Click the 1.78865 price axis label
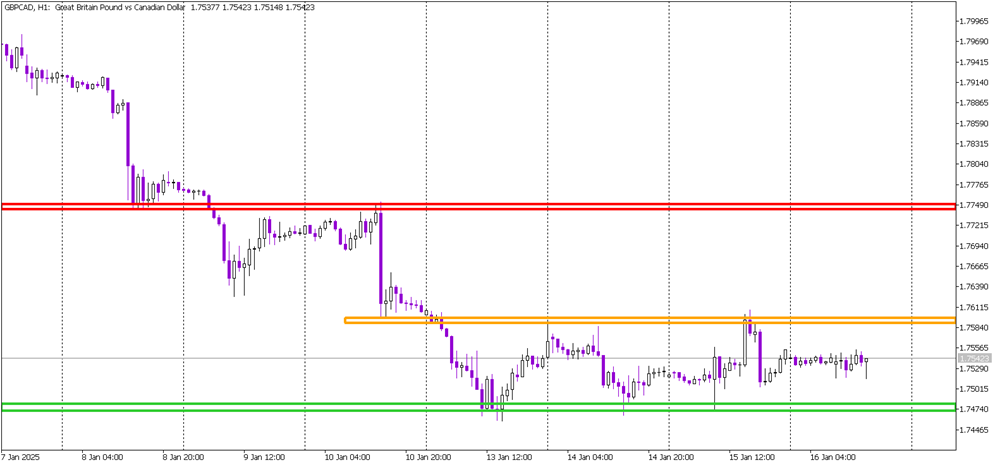 pos(975,103)
